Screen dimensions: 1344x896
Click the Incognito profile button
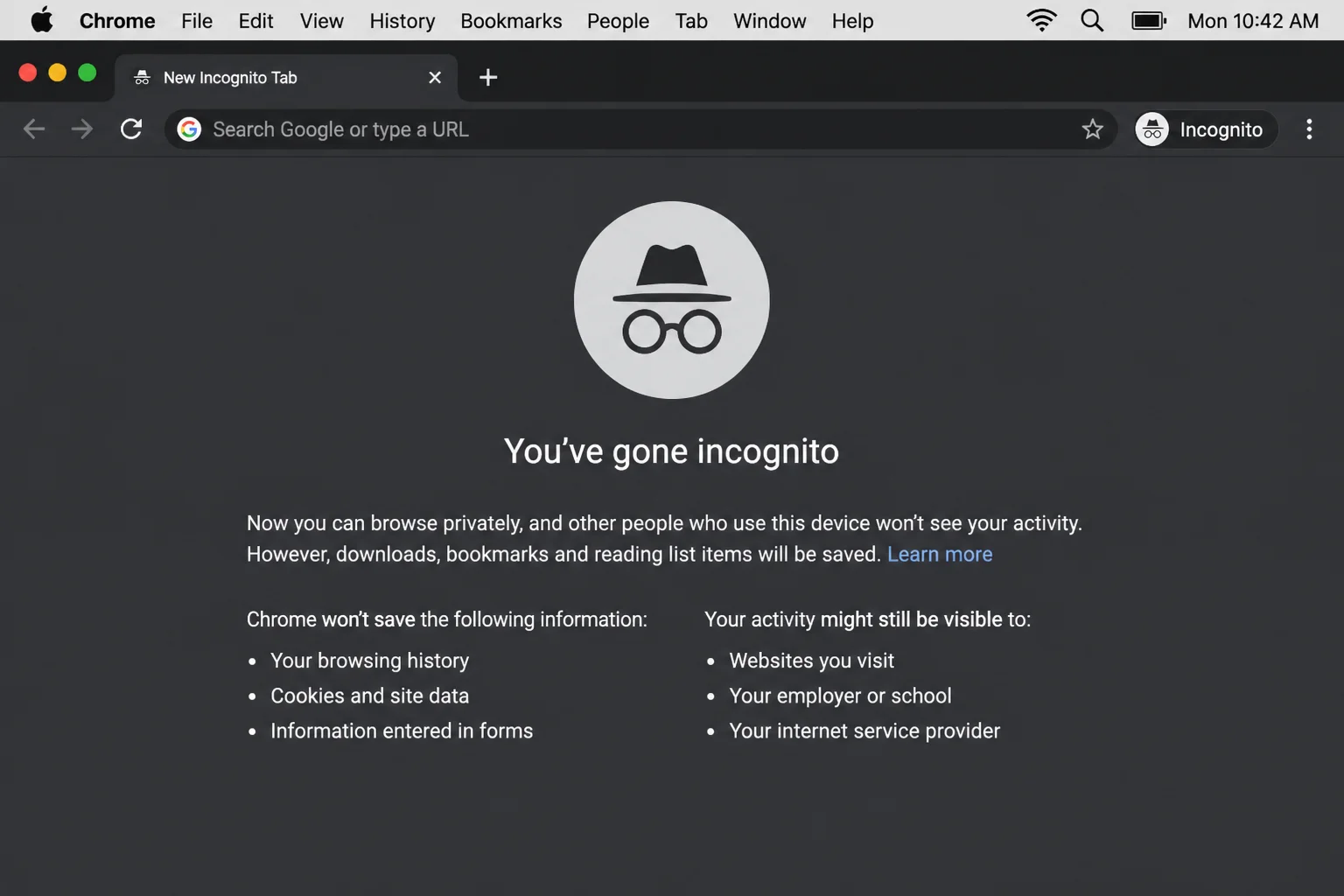pos(1205,129)
